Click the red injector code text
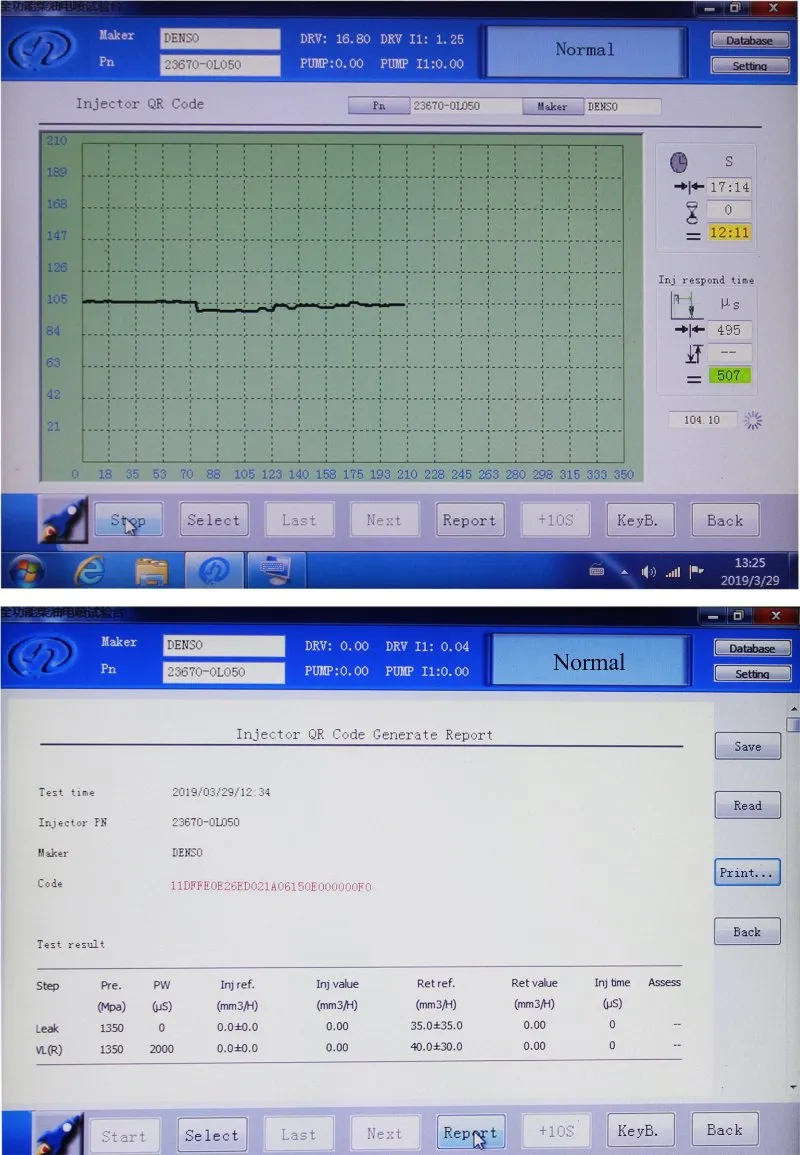The width and height of the screenshot is (800, 1155). [x=271, y=886]
